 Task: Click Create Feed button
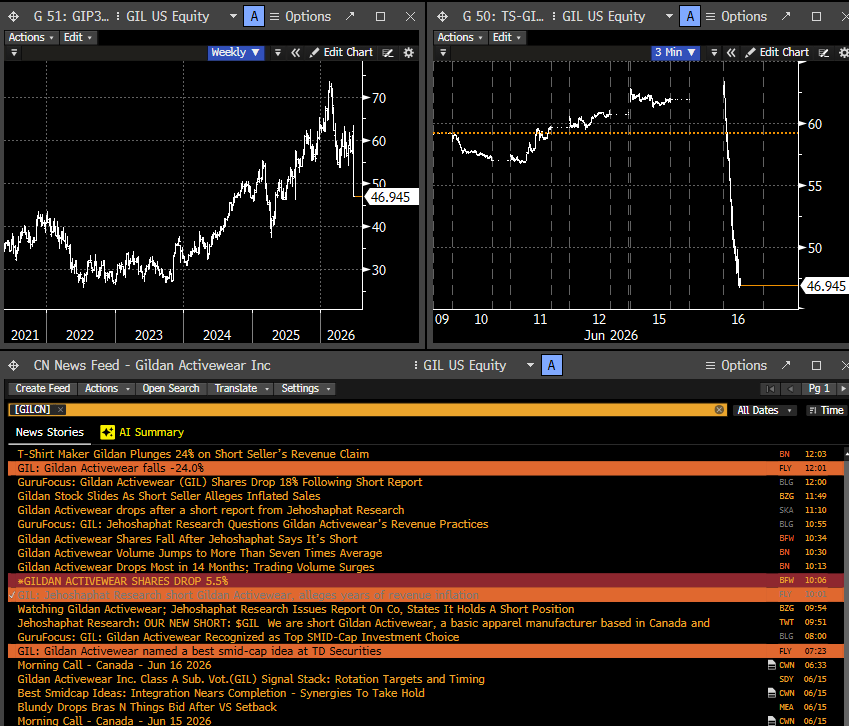point(42,389)
